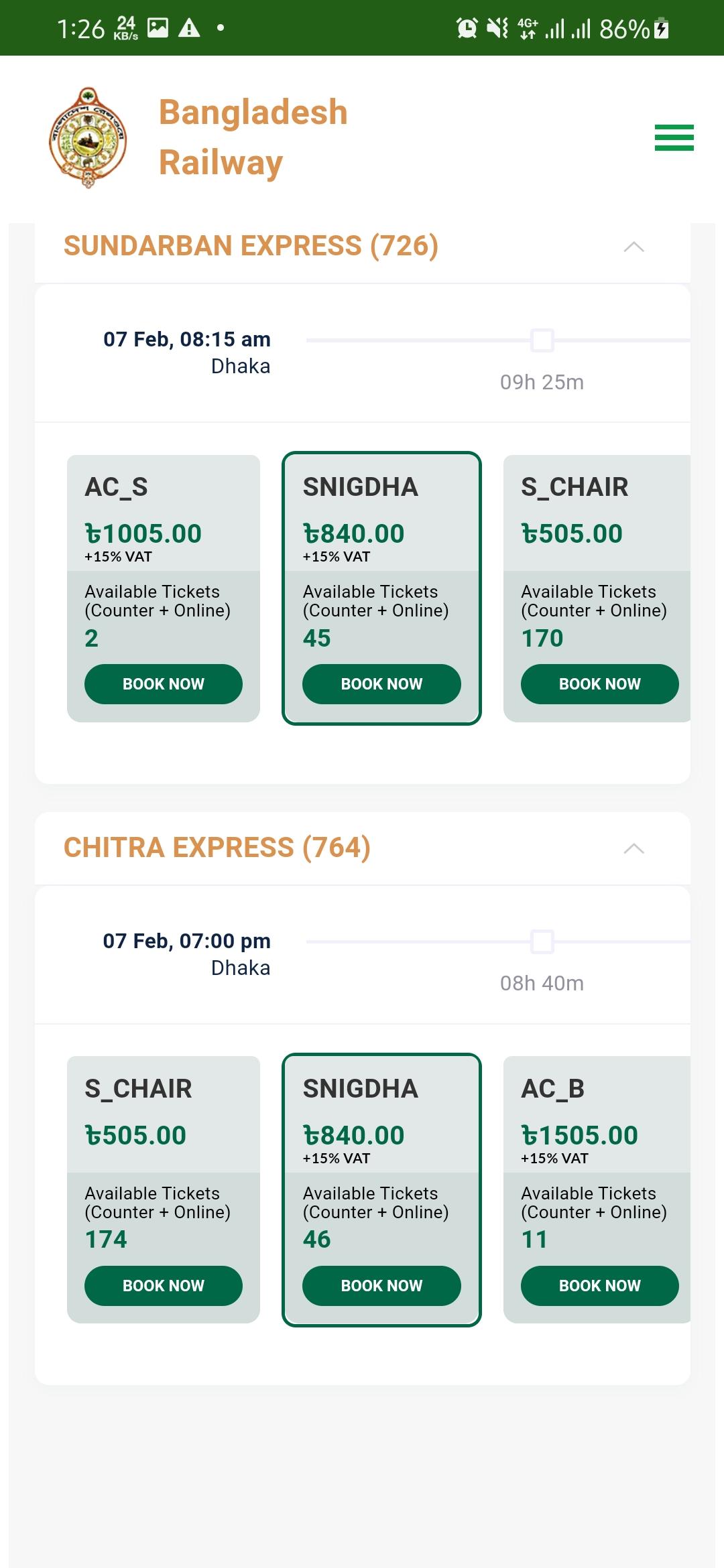Book the Sundarban Express SNIGDHA seat

pos(381,684)
